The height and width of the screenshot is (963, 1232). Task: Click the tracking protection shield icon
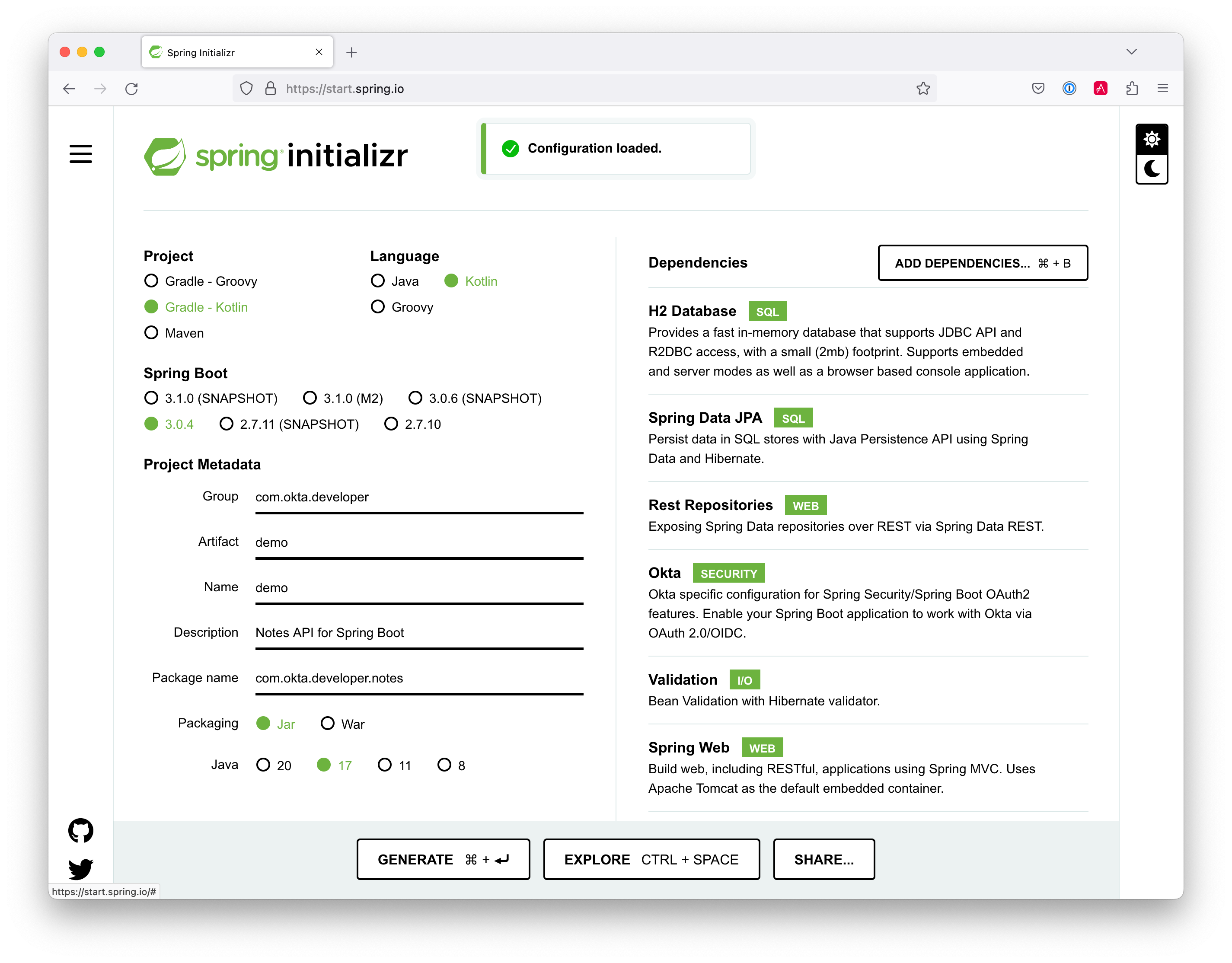(x=246, y=89)
